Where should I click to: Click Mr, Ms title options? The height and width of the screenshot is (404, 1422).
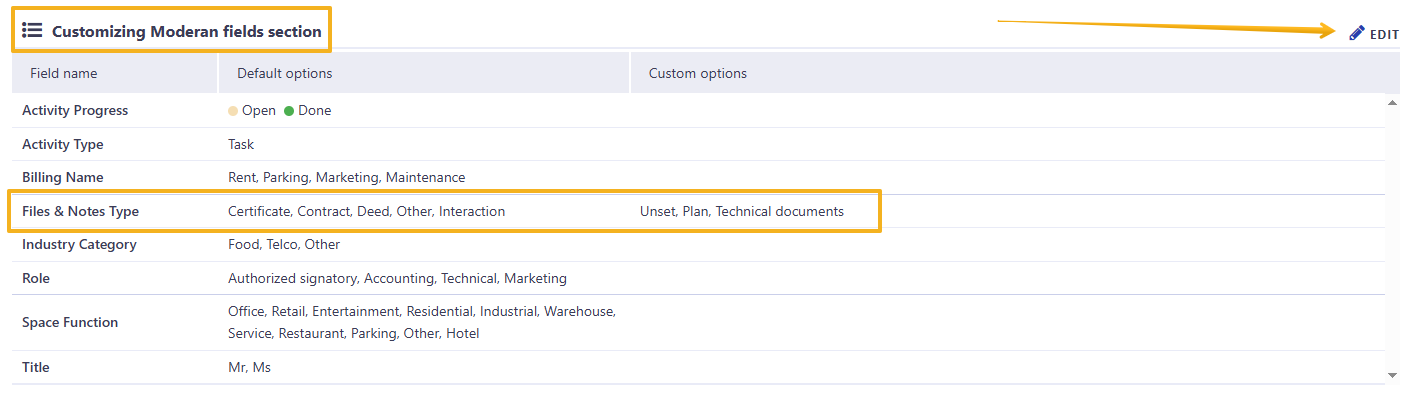tap(249, 367)
